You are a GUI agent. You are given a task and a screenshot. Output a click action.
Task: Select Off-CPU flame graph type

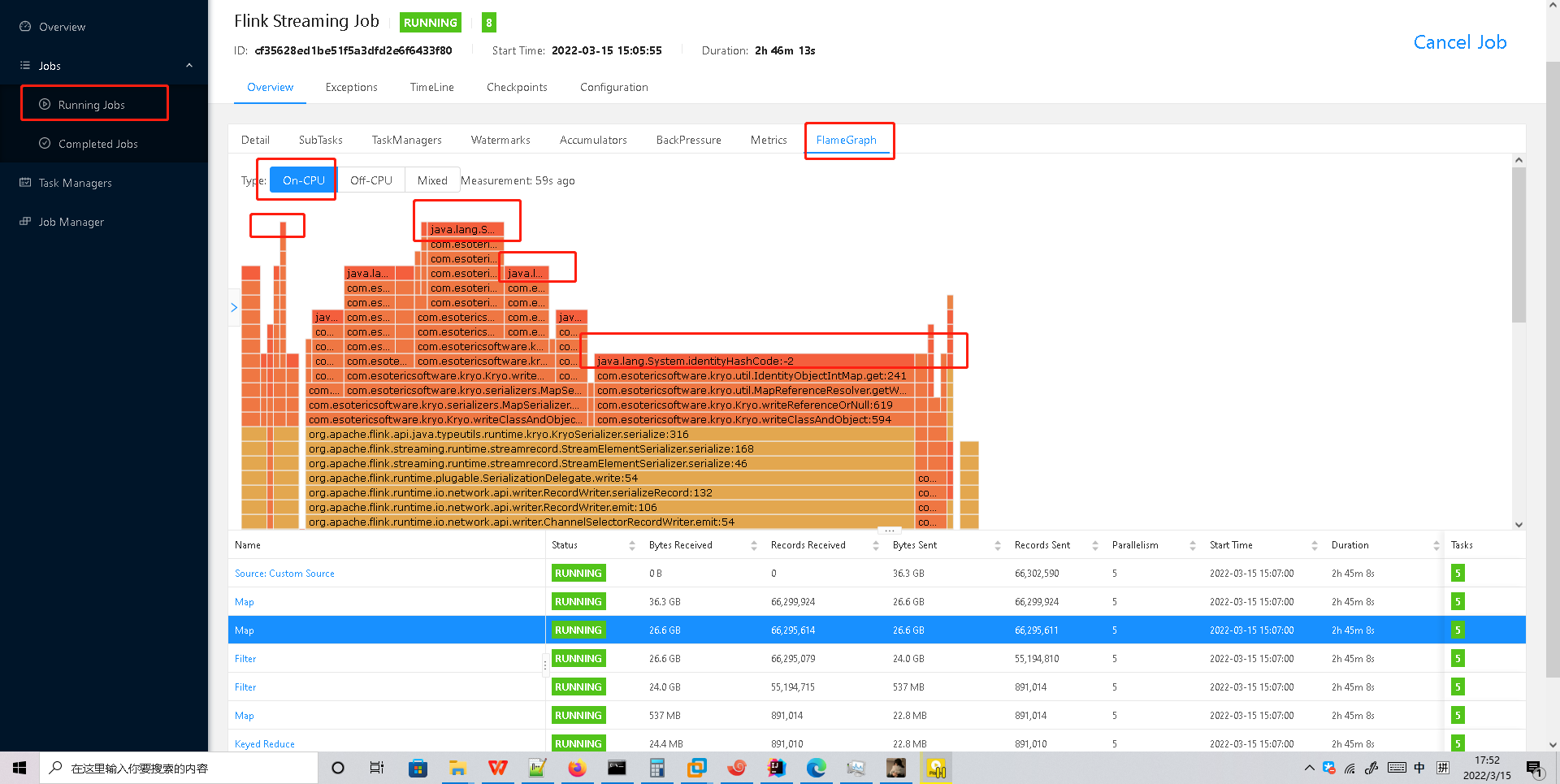(x=371, y=180)
